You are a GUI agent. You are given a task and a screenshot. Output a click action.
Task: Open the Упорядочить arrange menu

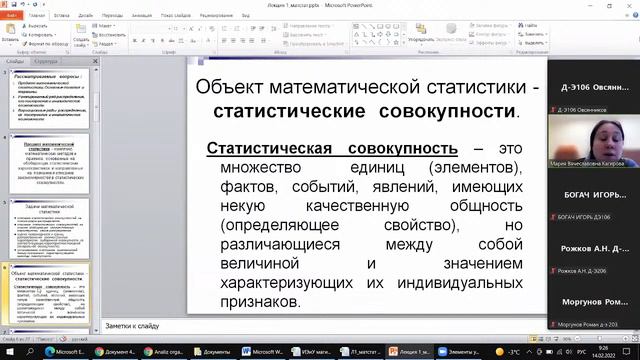[421, 33]
